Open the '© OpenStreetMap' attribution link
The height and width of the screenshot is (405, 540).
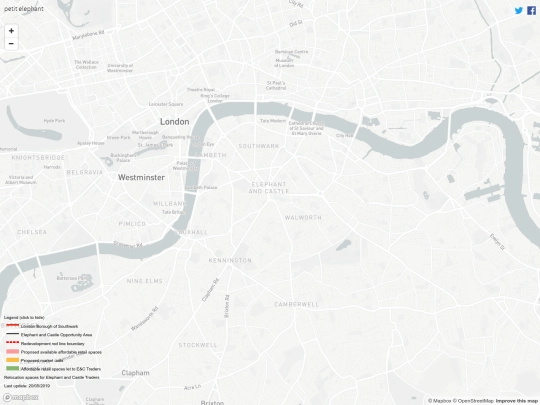pyautogui.click(x=473, y=401)
